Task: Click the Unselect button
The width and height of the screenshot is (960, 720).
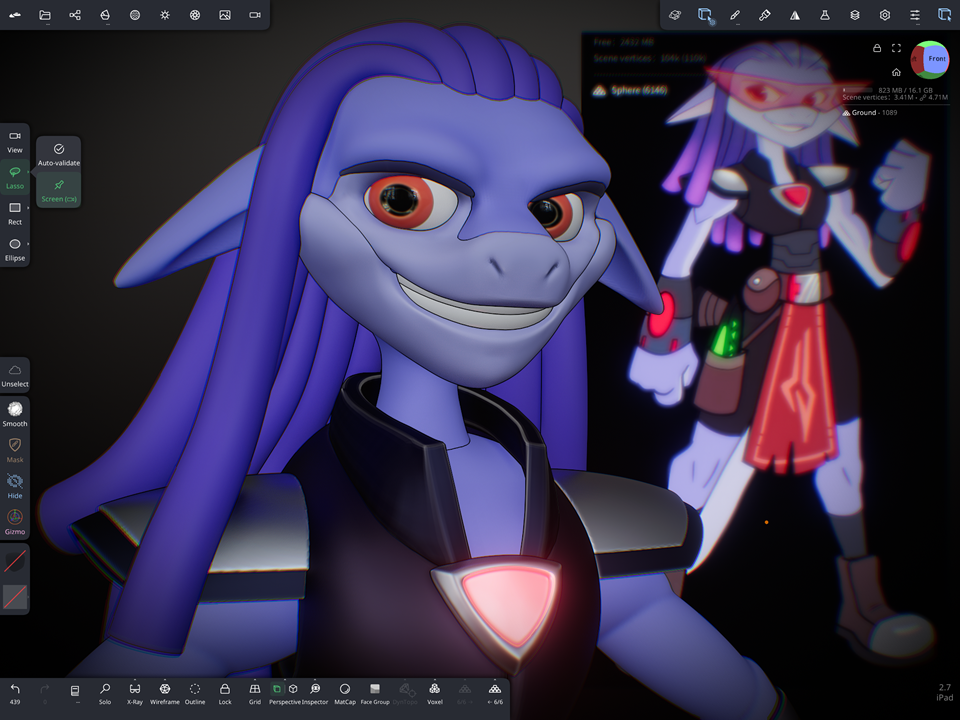Action: (15, 376)
